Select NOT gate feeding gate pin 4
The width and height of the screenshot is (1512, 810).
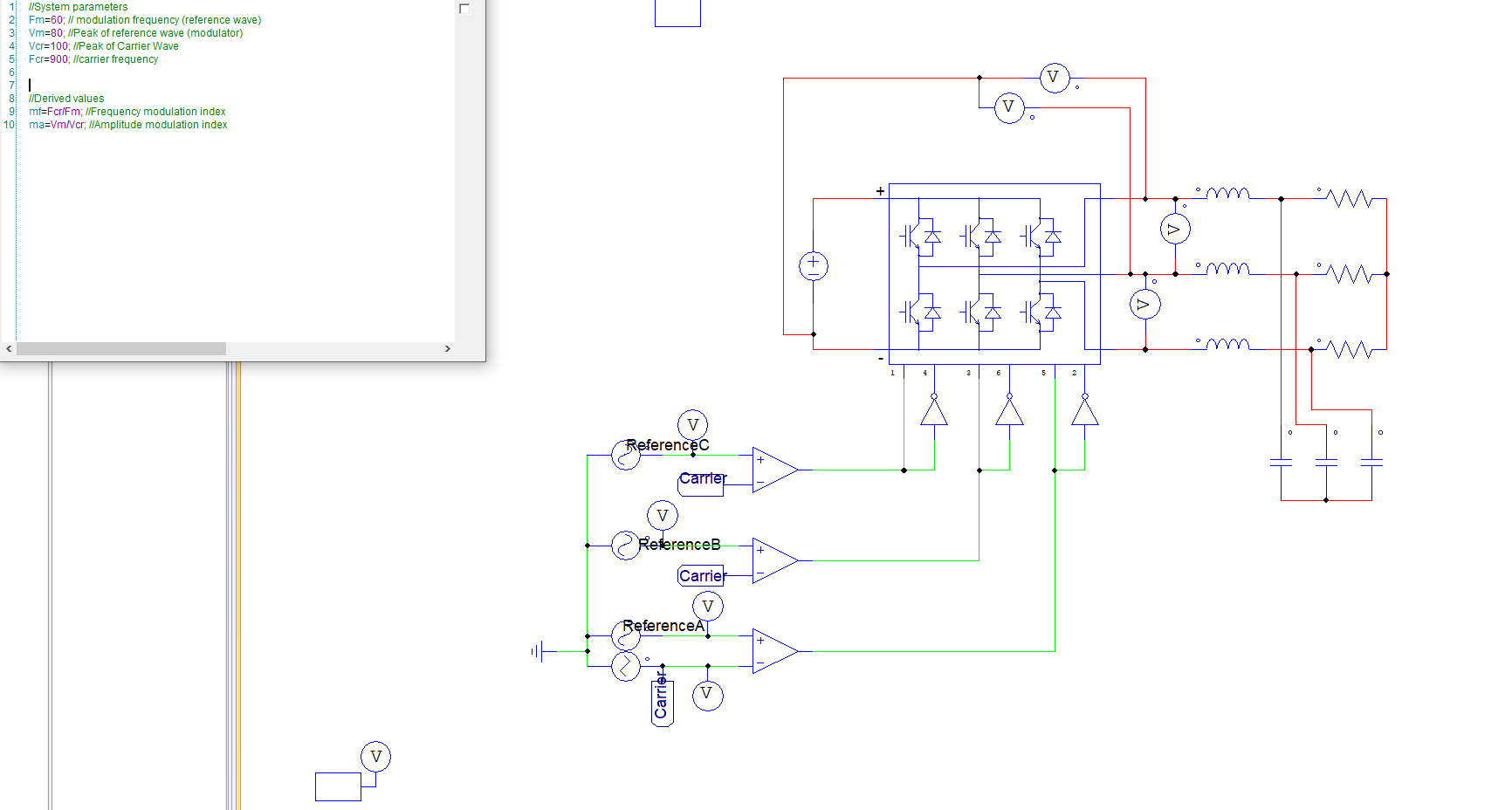934,409
